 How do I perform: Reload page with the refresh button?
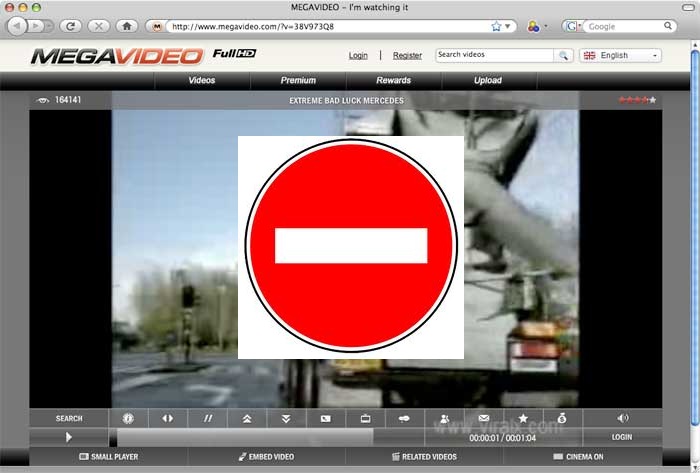coord(71,26)
